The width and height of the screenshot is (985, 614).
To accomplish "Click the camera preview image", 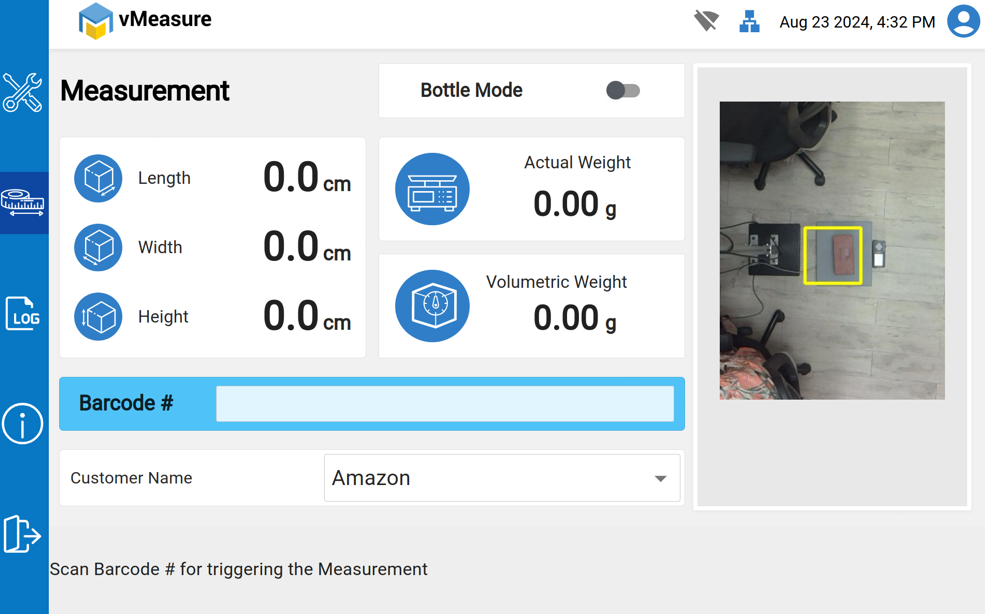I will click(832, 250).
